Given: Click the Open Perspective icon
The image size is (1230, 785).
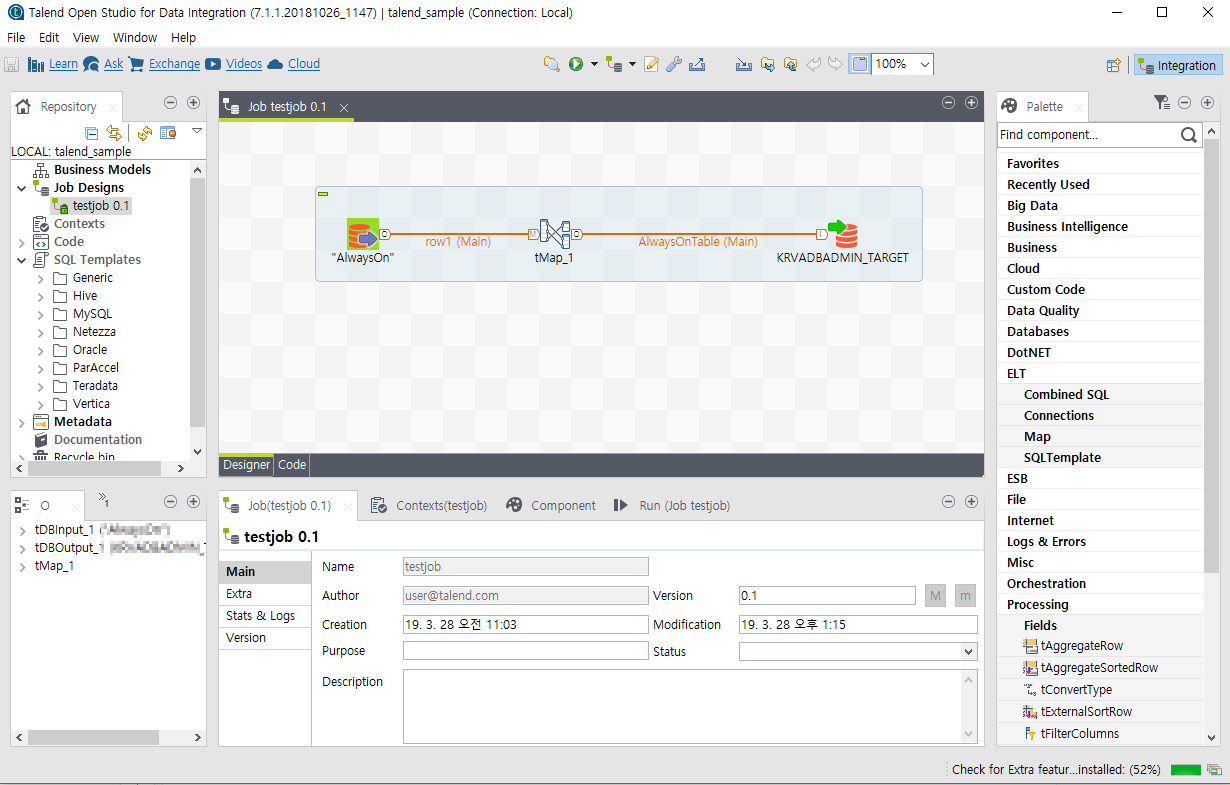Looking at the screenshot, I should (x=1113, y=65).
